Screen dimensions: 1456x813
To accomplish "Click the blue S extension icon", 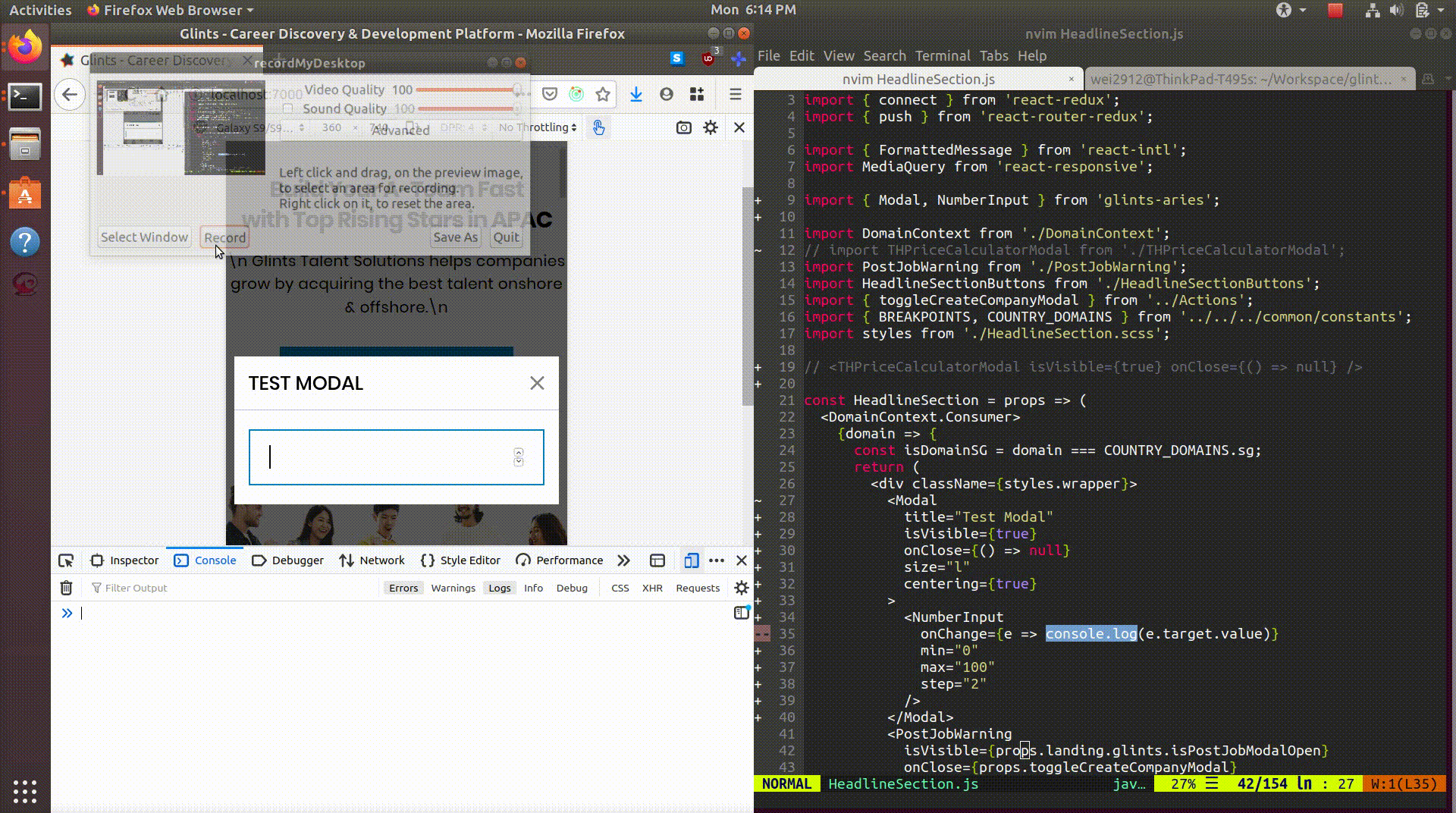I will 677,58.
